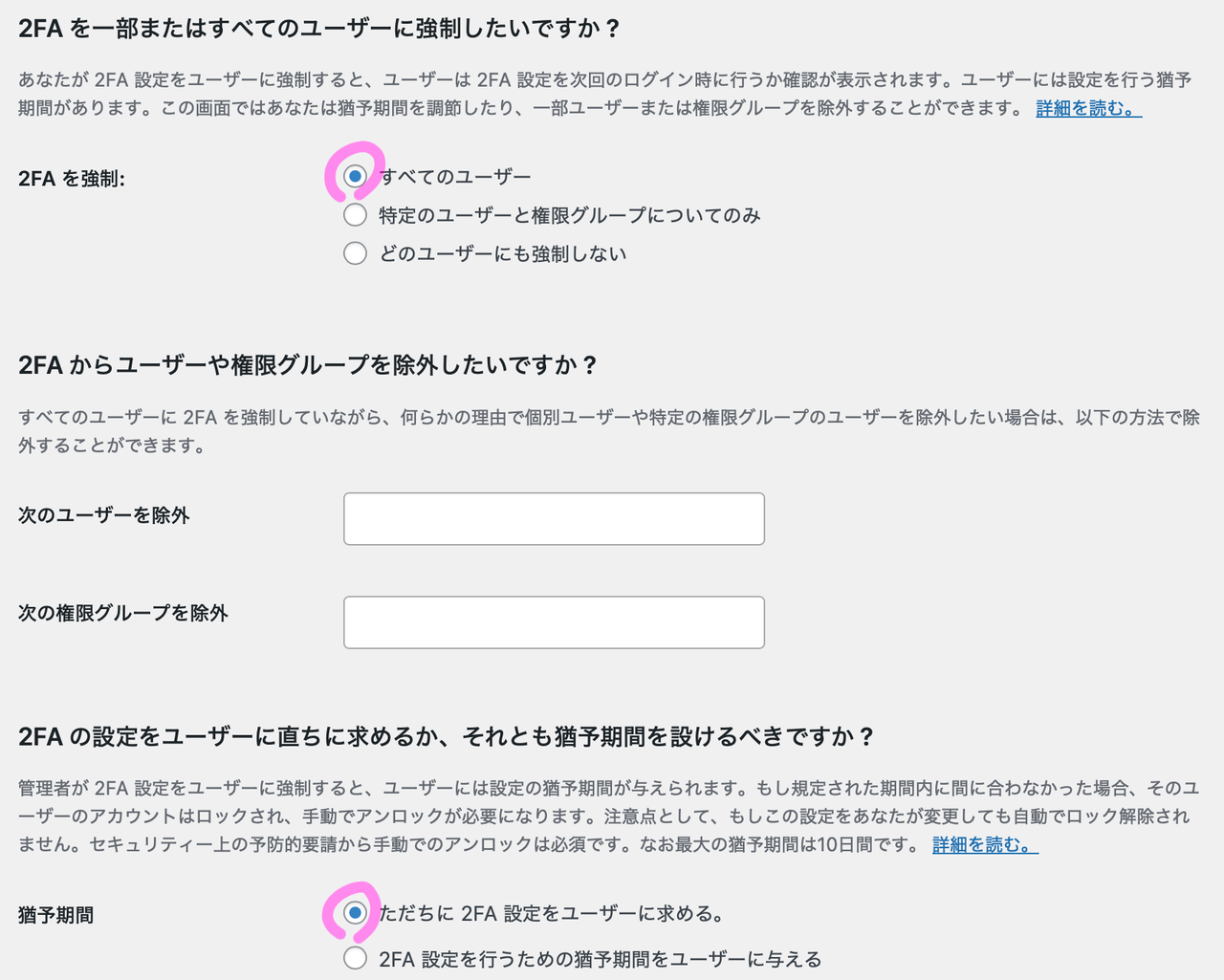This screenshot has width=1224, height=980.
Task: Select the すべてのユーザー radio button
Action: [x=355, y=176]
